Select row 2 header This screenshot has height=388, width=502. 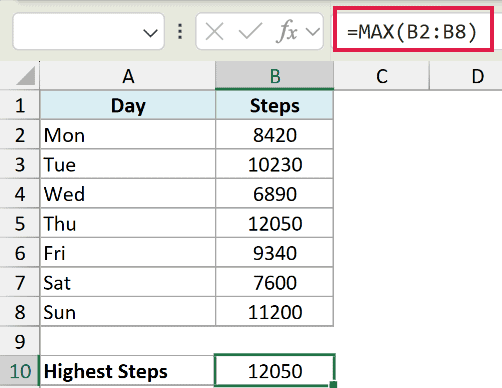point(20,135)
